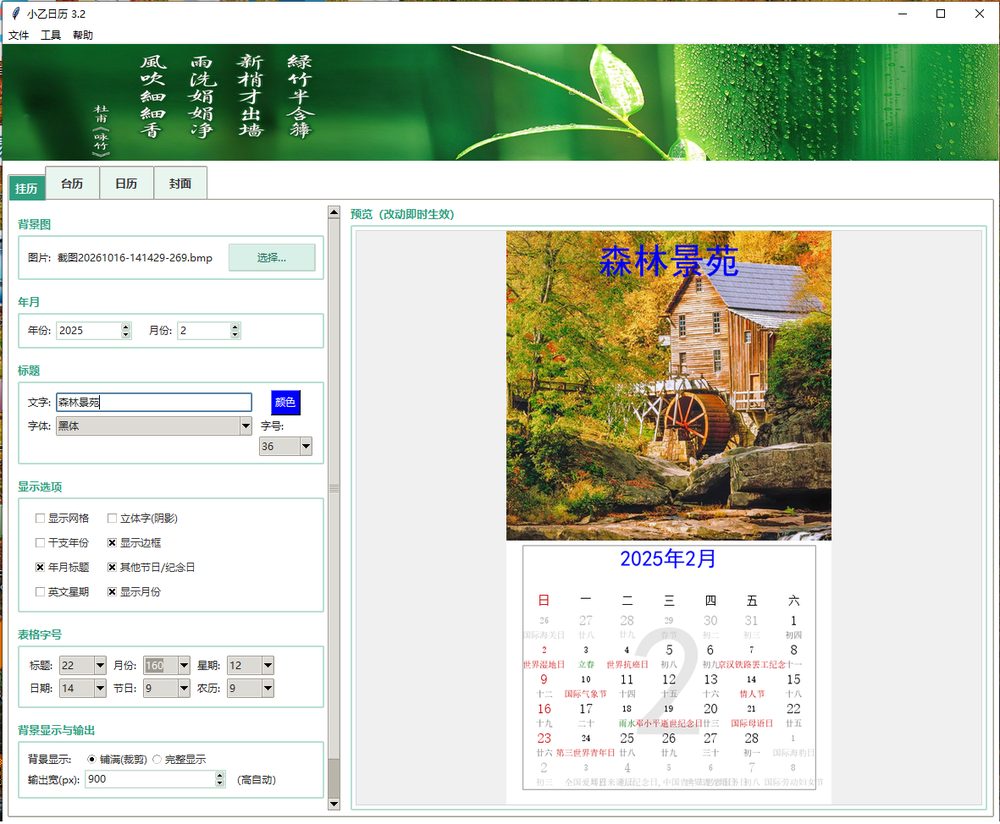Click the (高自动) note text
Screen dimensions: 1000x824
point(256,780)
